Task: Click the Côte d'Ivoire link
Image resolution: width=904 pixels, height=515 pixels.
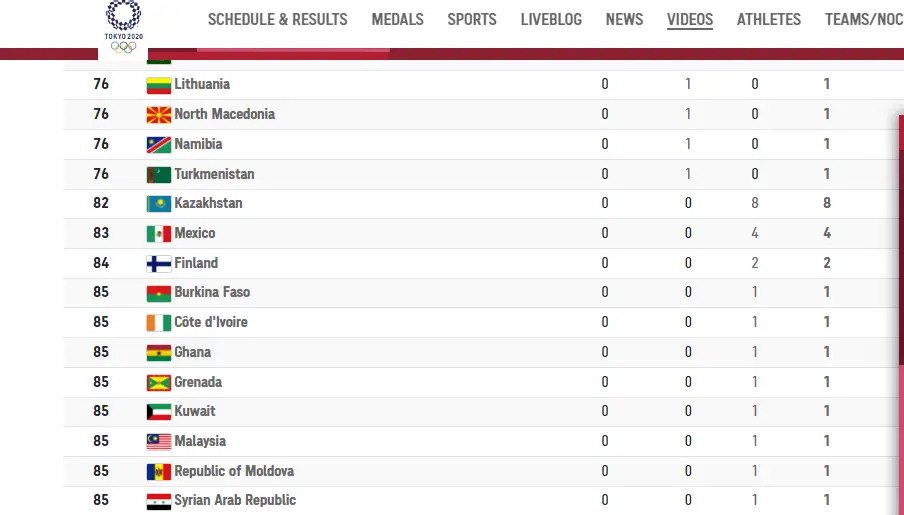Action: click(x=211, y=322)
